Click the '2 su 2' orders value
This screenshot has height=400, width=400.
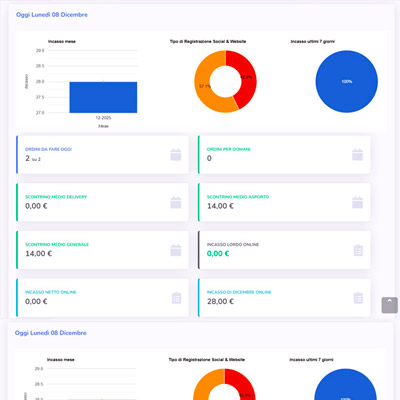coord(33,158)
